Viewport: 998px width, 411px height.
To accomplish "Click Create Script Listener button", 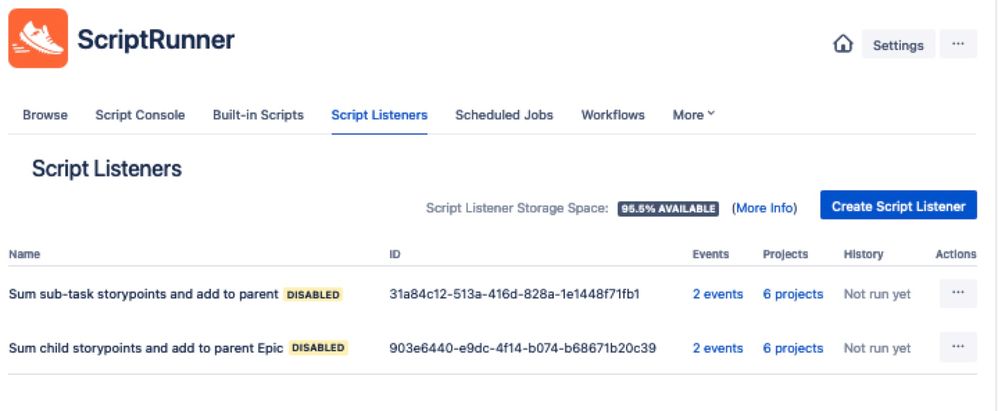I will pyautogui.click(x=898, y=206).
